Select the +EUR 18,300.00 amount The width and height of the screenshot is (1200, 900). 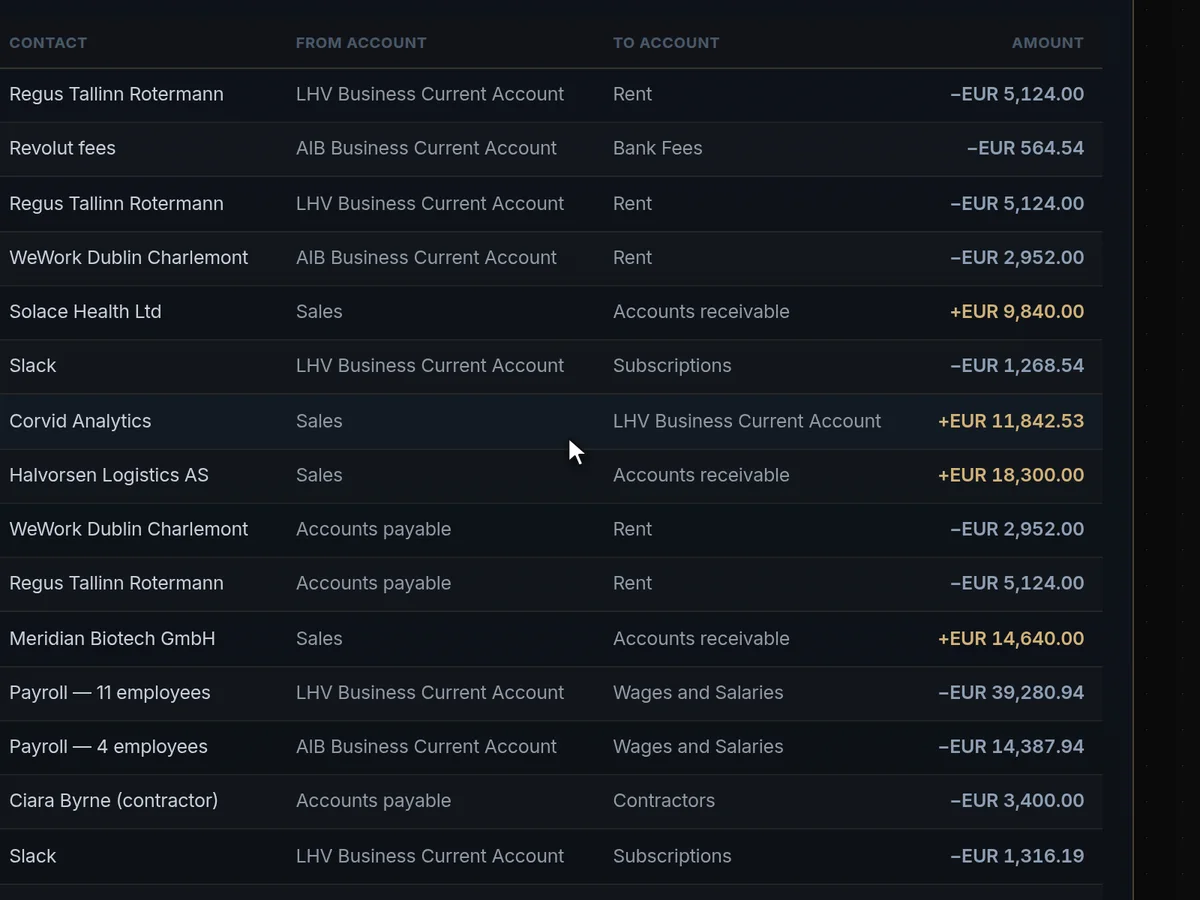(1010, 475)
